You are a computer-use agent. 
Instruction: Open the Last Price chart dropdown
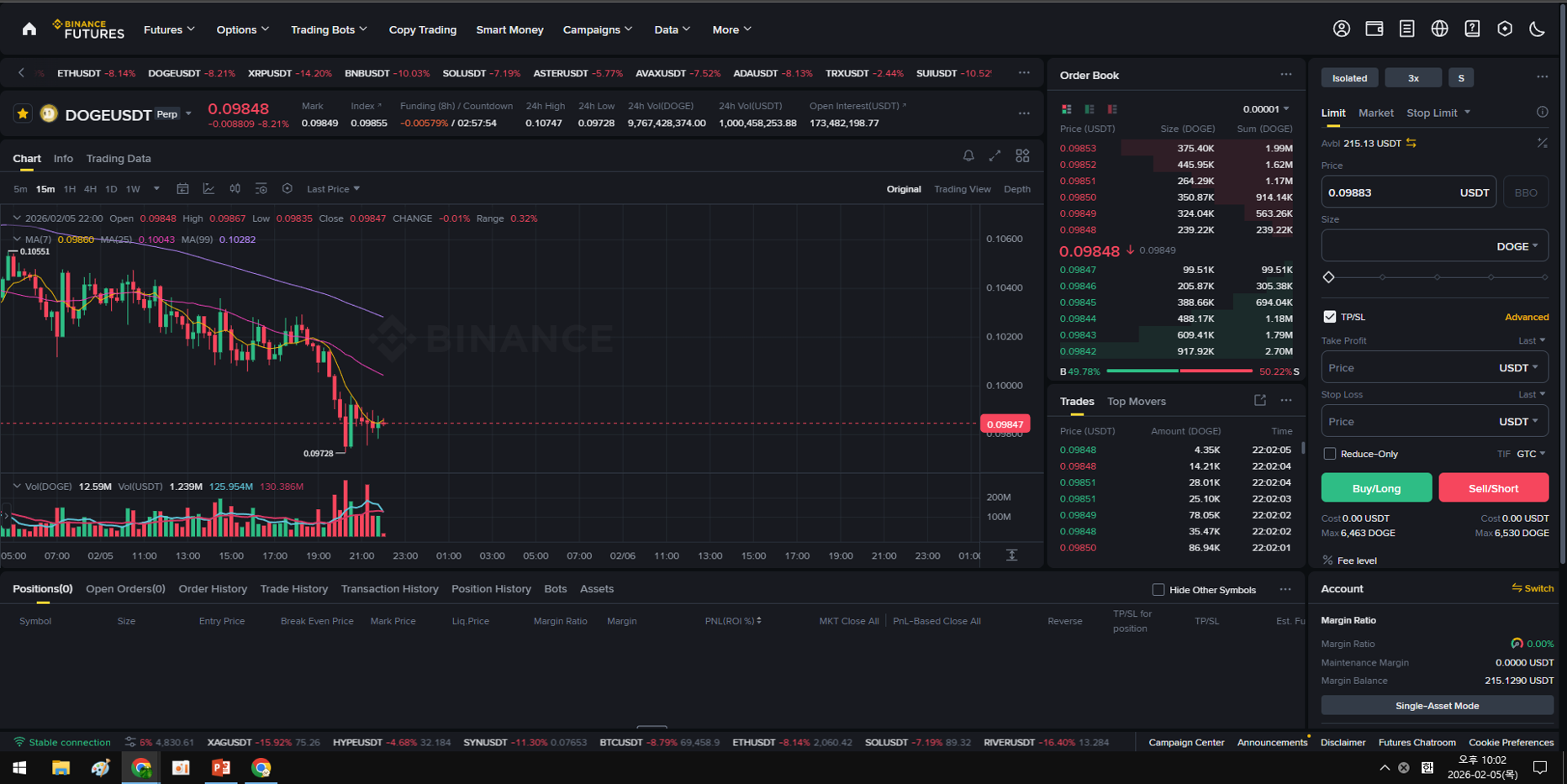coord(333,189)
